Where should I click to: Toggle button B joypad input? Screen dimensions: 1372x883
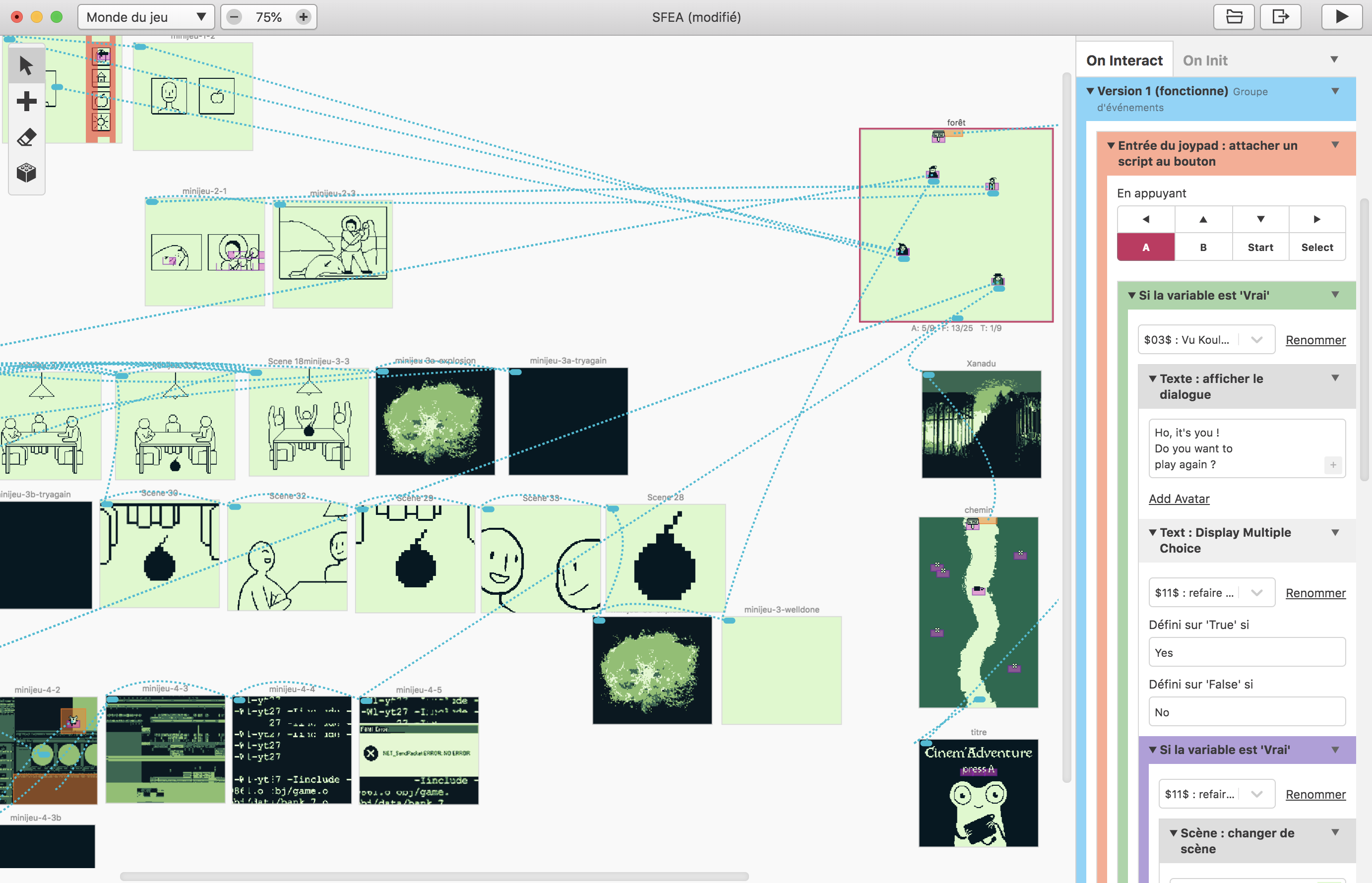point(1201,246)
